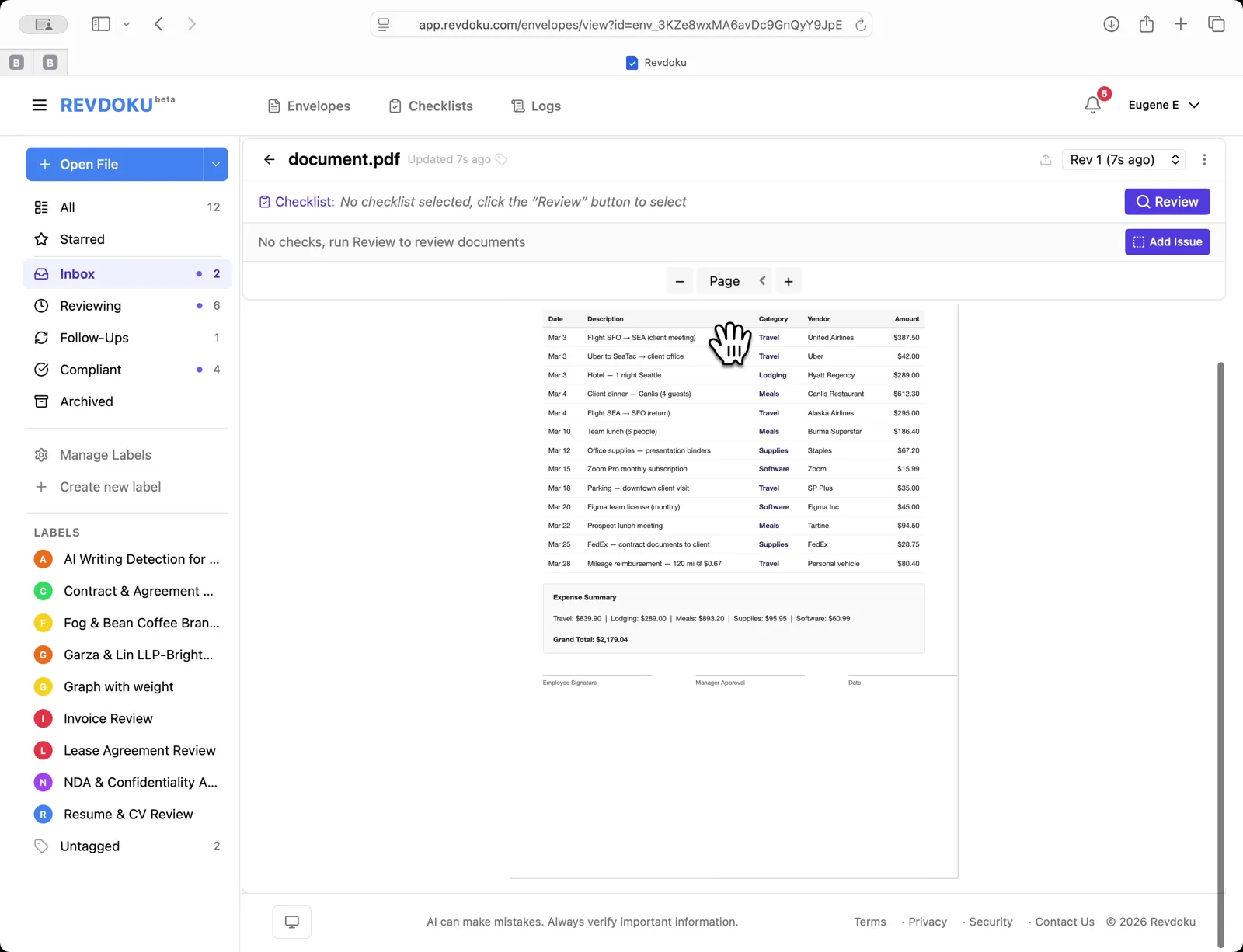Image resolution: width=1243 pixels, height=952 pixels.
Task: Open the Reviewing section in sidebar
Action: coord(90,305)
